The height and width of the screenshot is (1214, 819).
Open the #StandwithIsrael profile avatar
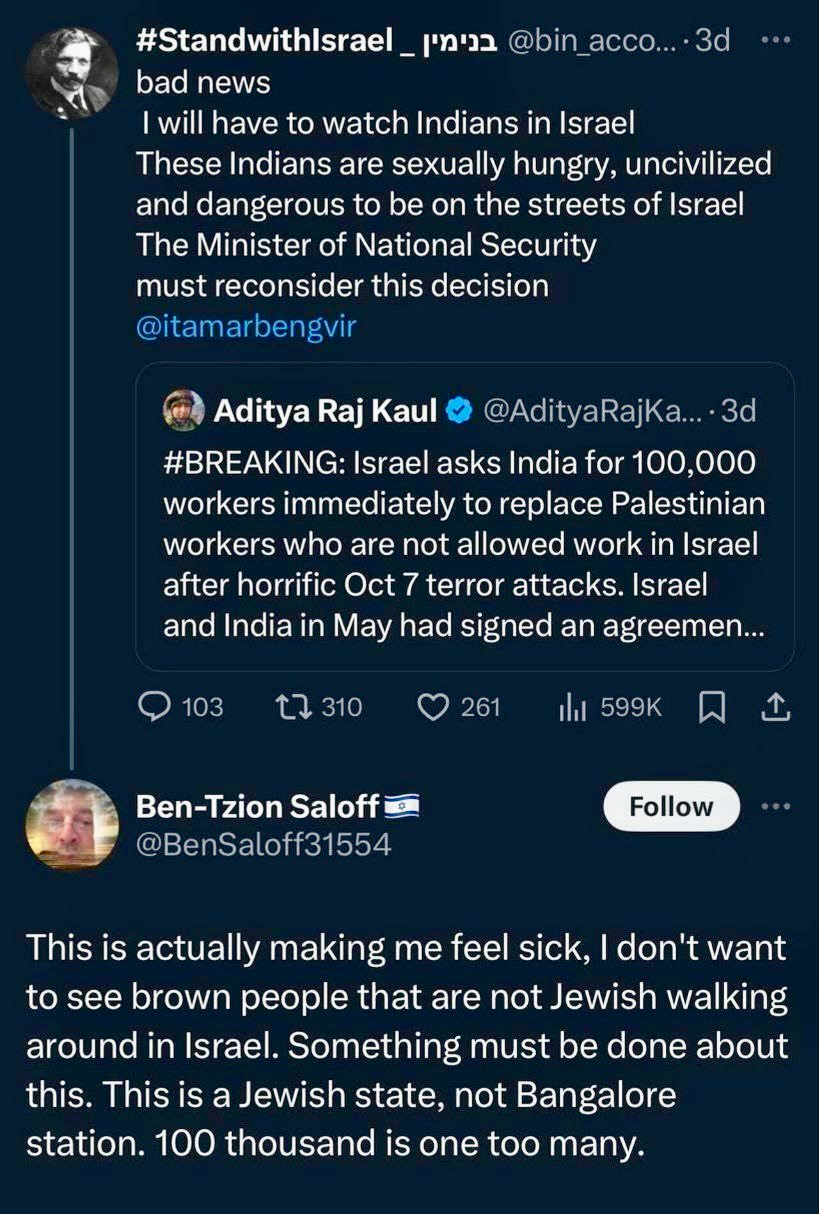[72, 72]
